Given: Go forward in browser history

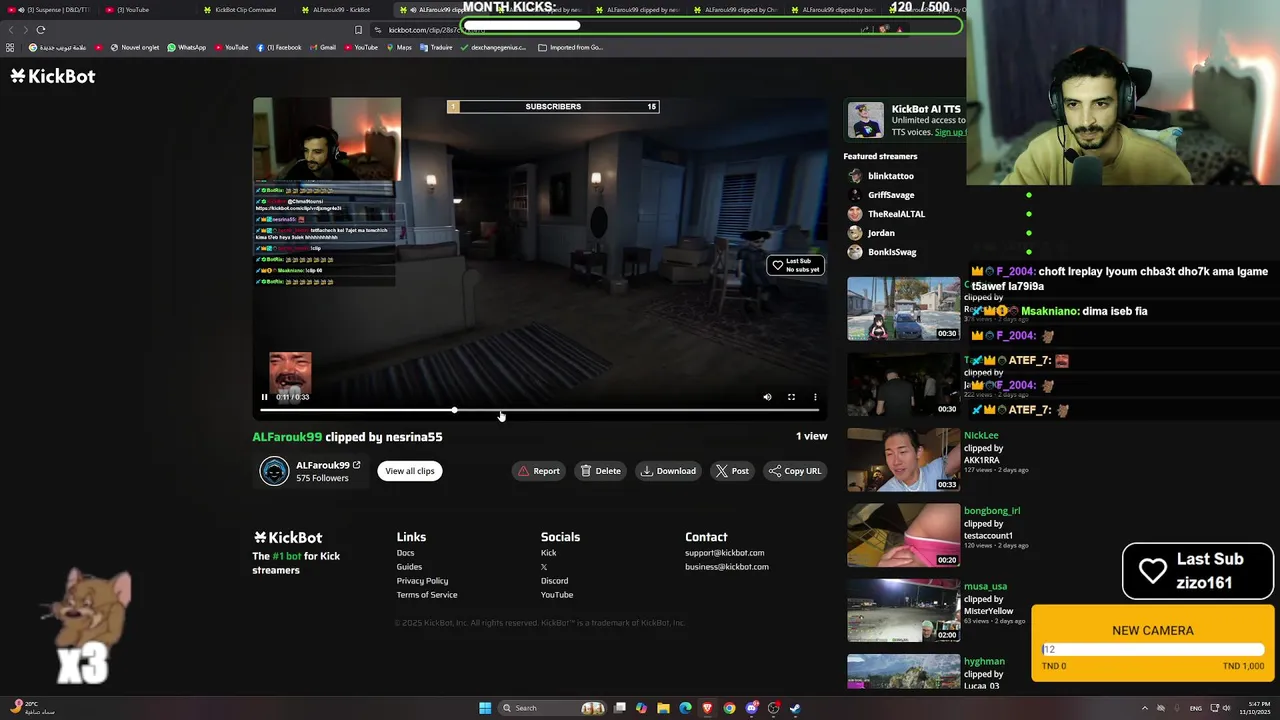Looking at the screenshot, I should point(26,30).
